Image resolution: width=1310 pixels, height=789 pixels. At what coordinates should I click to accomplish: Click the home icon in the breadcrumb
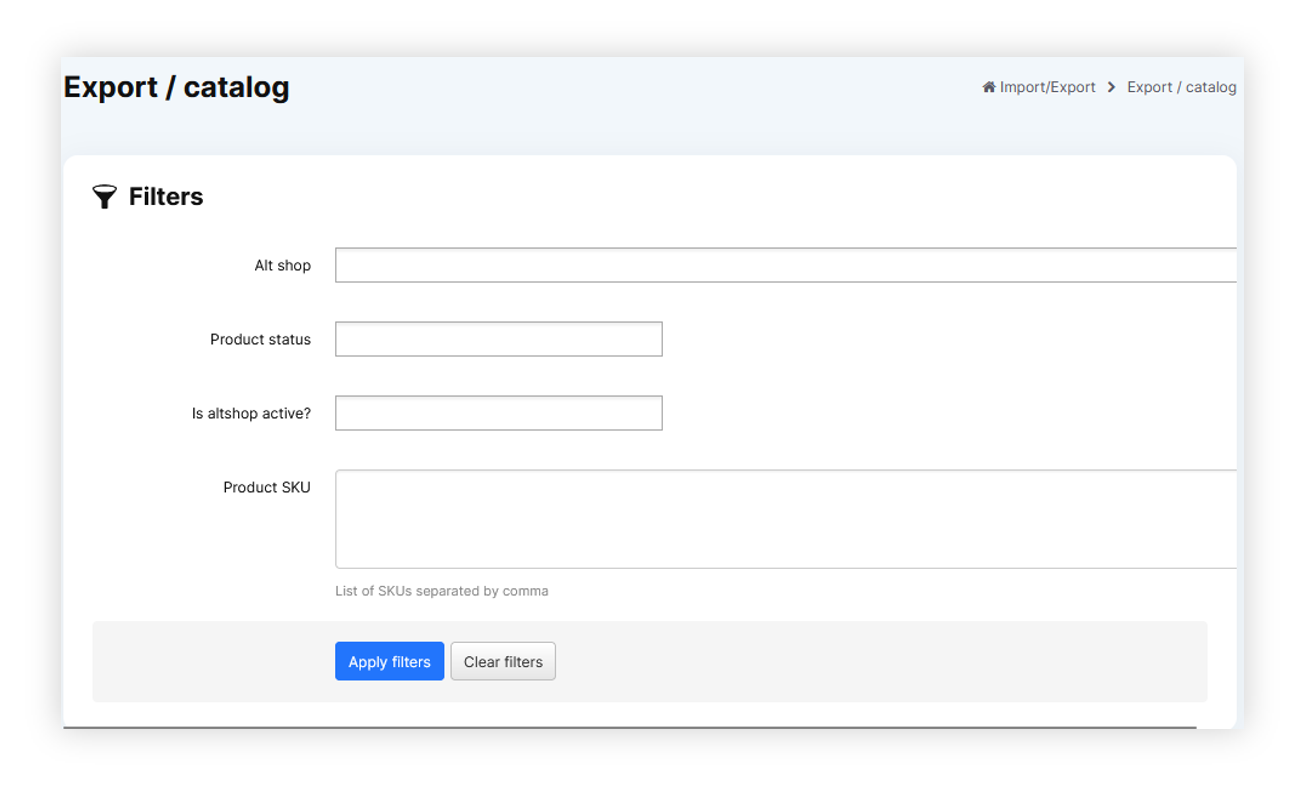(x=988, y=87)
